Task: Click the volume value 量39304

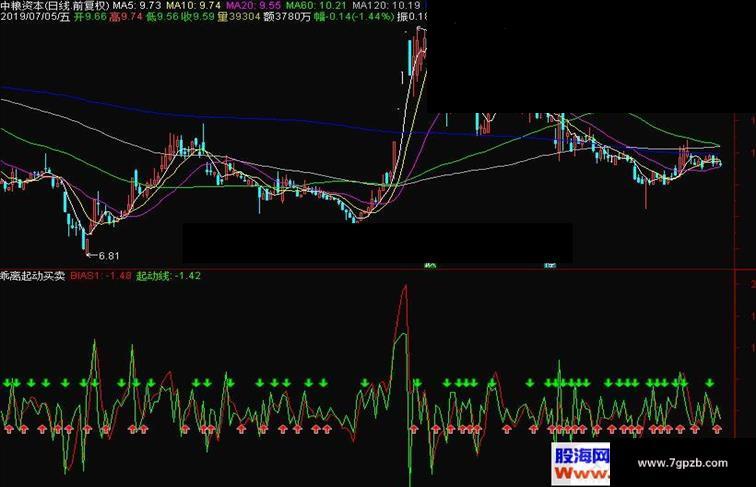Action: pos(239,17)
